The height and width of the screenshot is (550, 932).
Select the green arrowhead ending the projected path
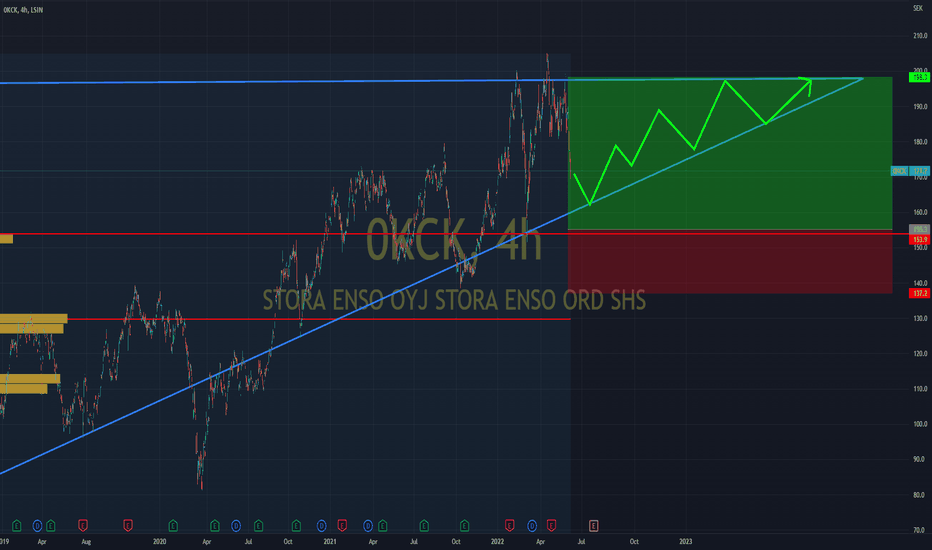click(806, 85)
